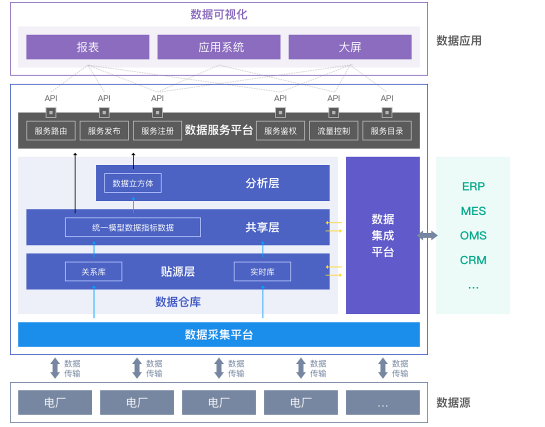This screenshot has width=545, height=427.
Task: Select the 关系库 box
Action: click(x=93, y=272)
